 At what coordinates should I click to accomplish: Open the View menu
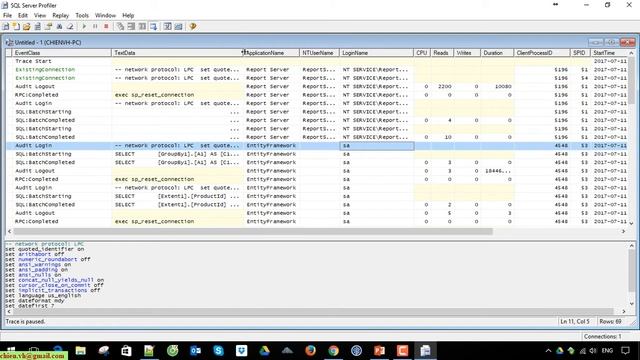click(40, 16)
